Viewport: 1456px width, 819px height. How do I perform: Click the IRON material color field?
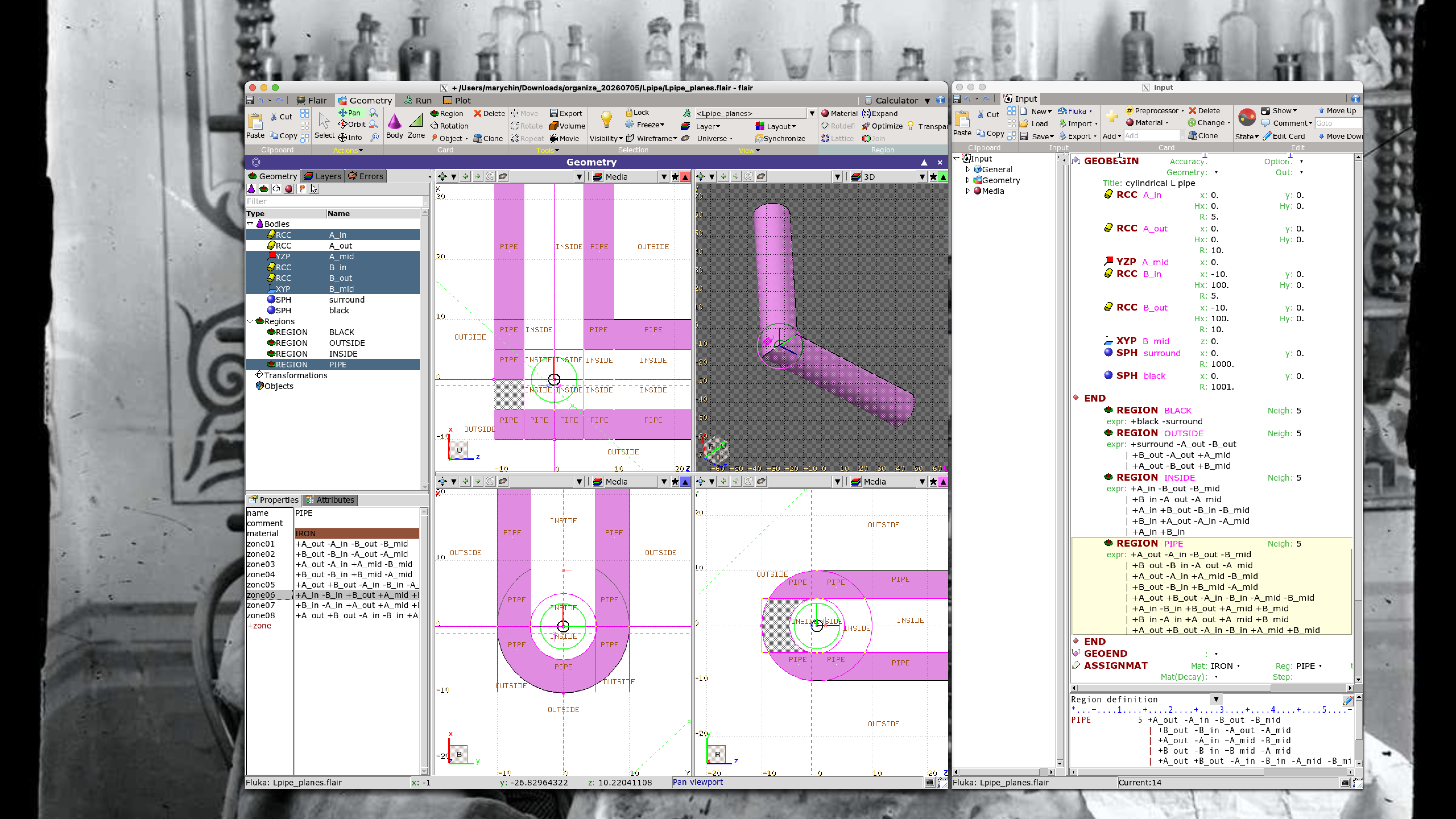356,533
